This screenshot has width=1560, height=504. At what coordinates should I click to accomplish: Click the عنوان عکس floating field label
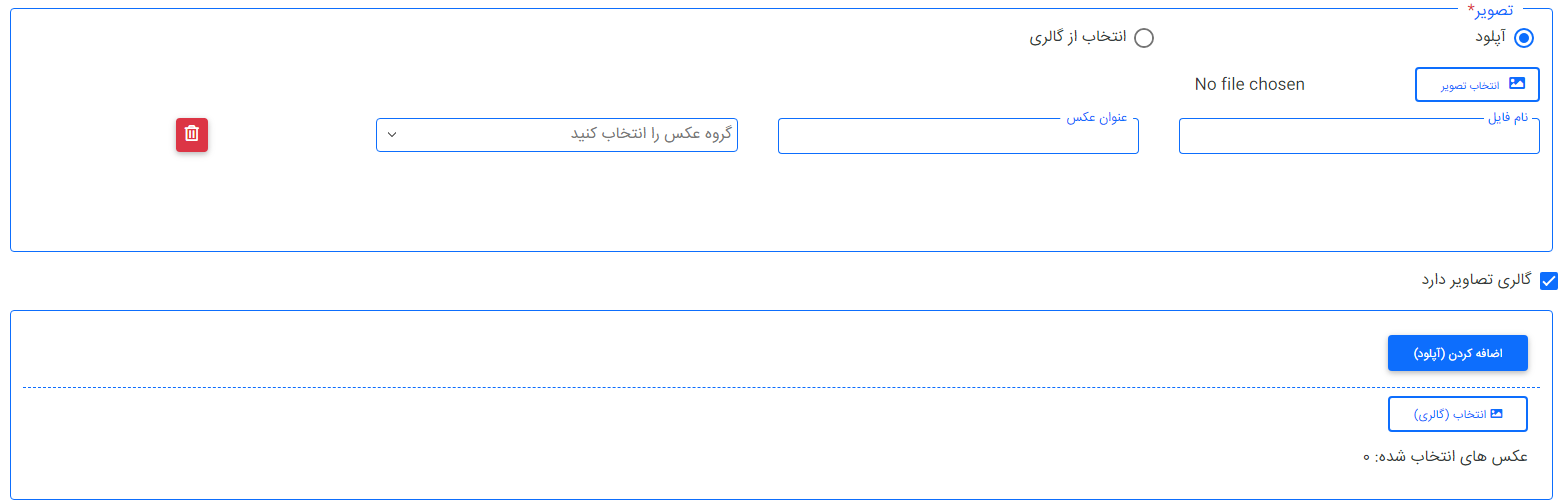(1097, 119)
